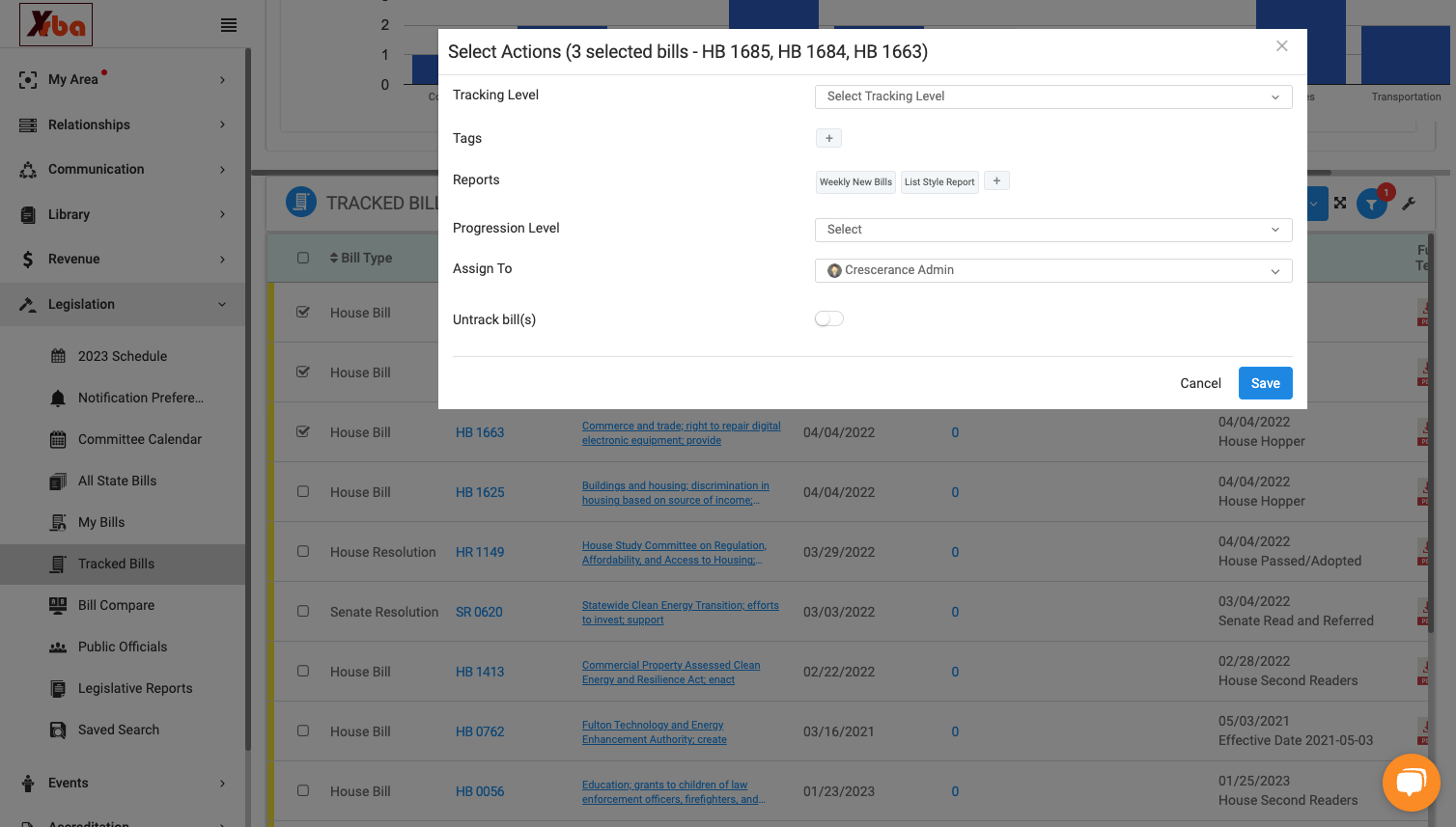Open the chat support bubble icon
Screen dimensions: 1456x827
point(1411,783)
